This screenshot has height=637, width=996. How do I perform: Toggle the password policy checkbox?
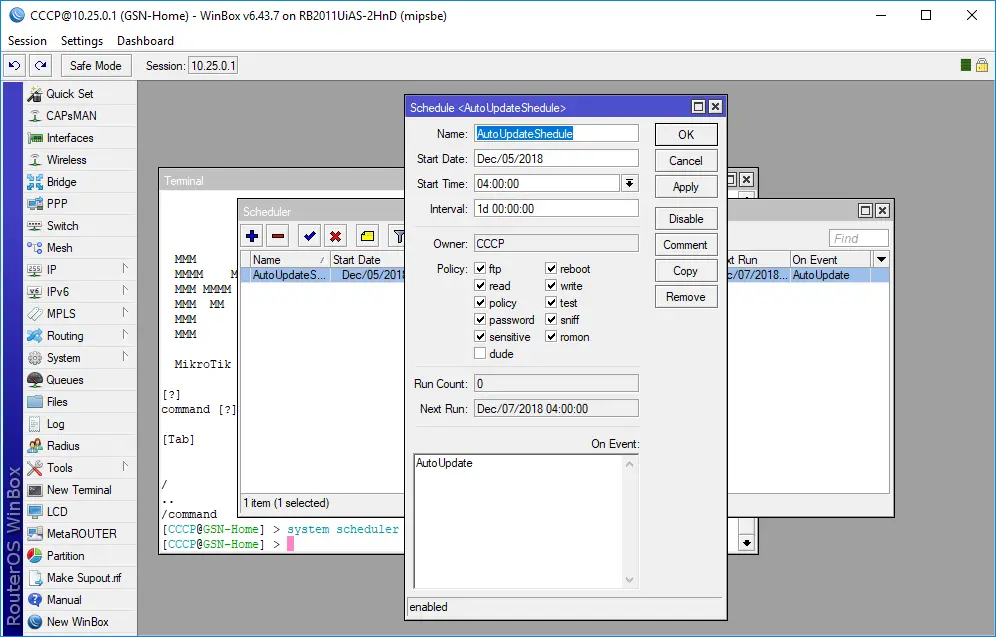[x=480, y=319]
